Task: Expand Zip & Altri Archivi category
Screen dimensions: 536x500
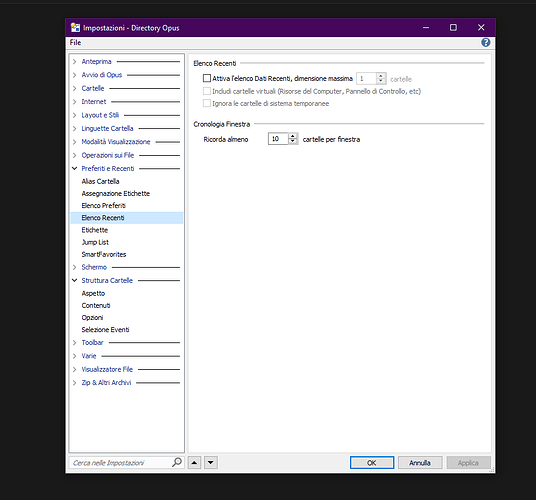Action: click(75, 383)
